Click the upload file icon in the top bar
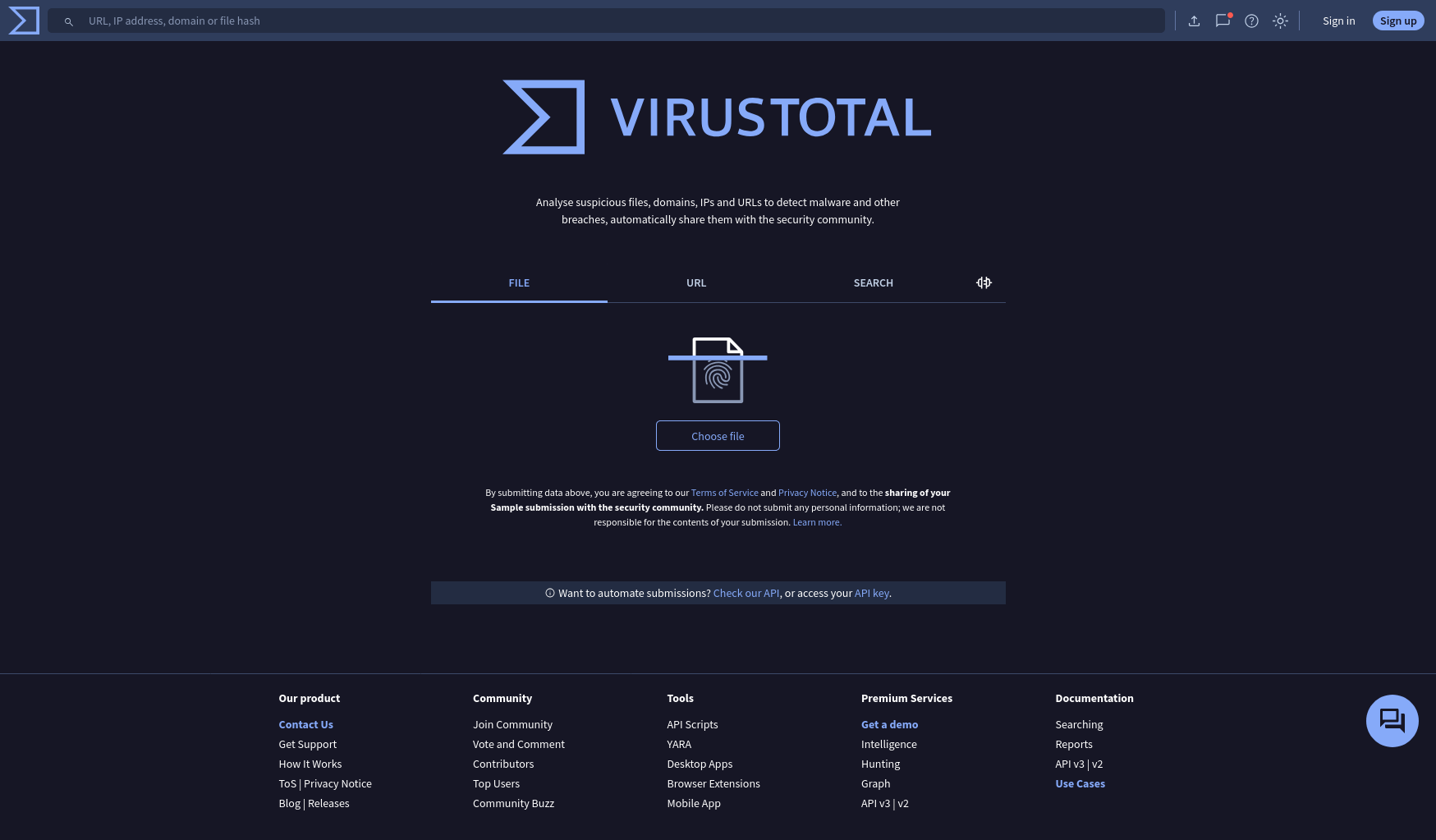The image size is (1436, 840). pyautogui.click(x=1194, y=21)
